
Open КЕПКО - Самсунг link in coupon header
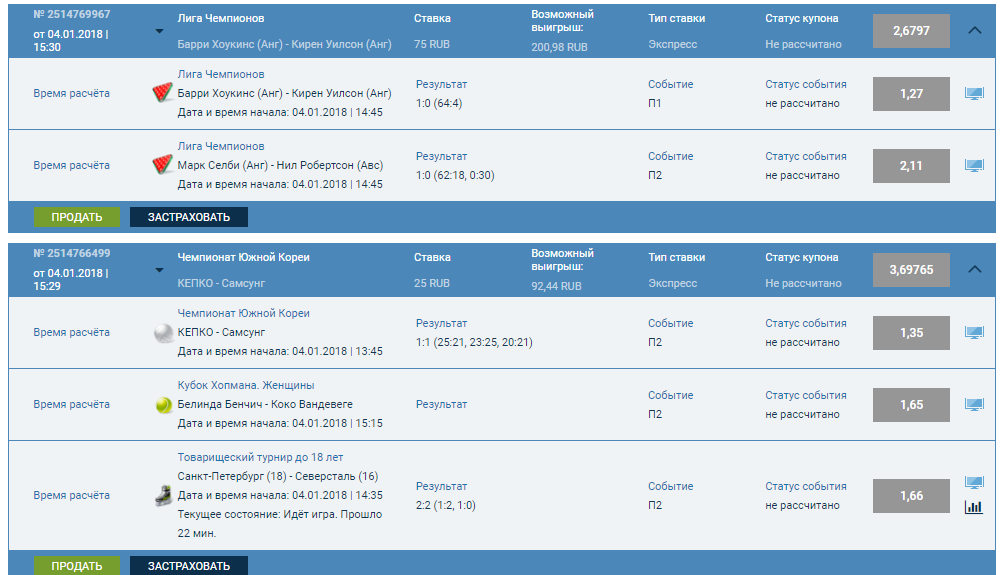(221, 283)
